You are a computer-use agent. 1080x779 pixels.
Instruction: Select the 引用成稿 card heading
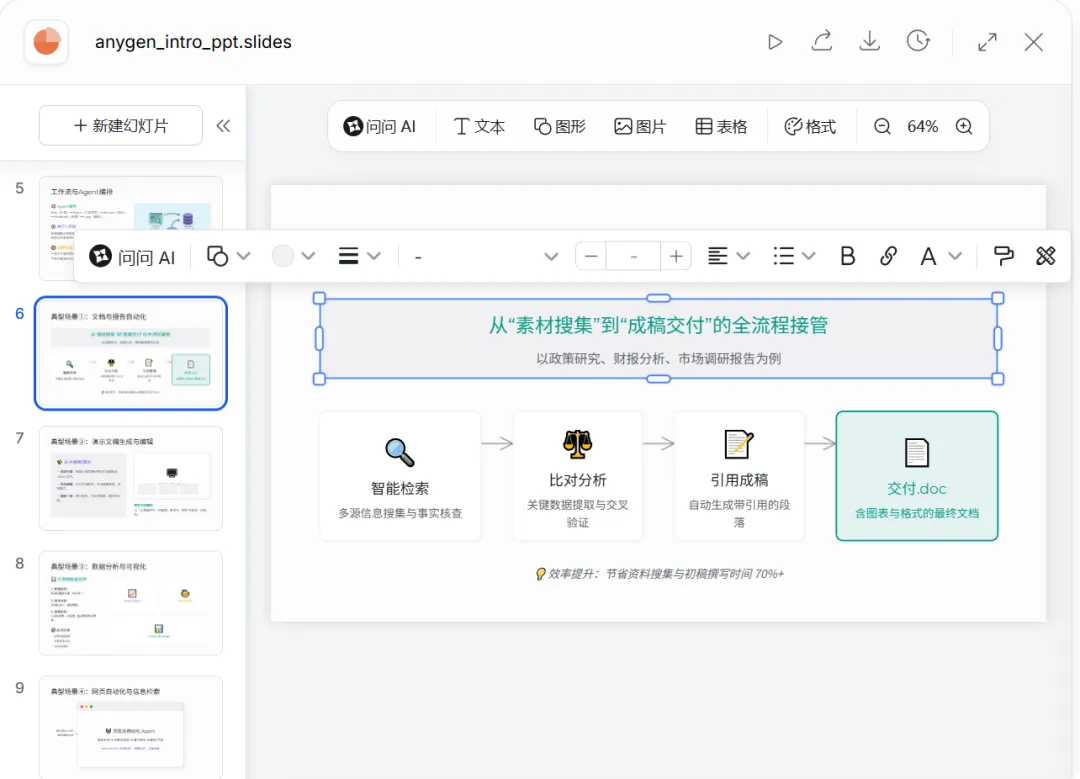(x=739, y=480)
